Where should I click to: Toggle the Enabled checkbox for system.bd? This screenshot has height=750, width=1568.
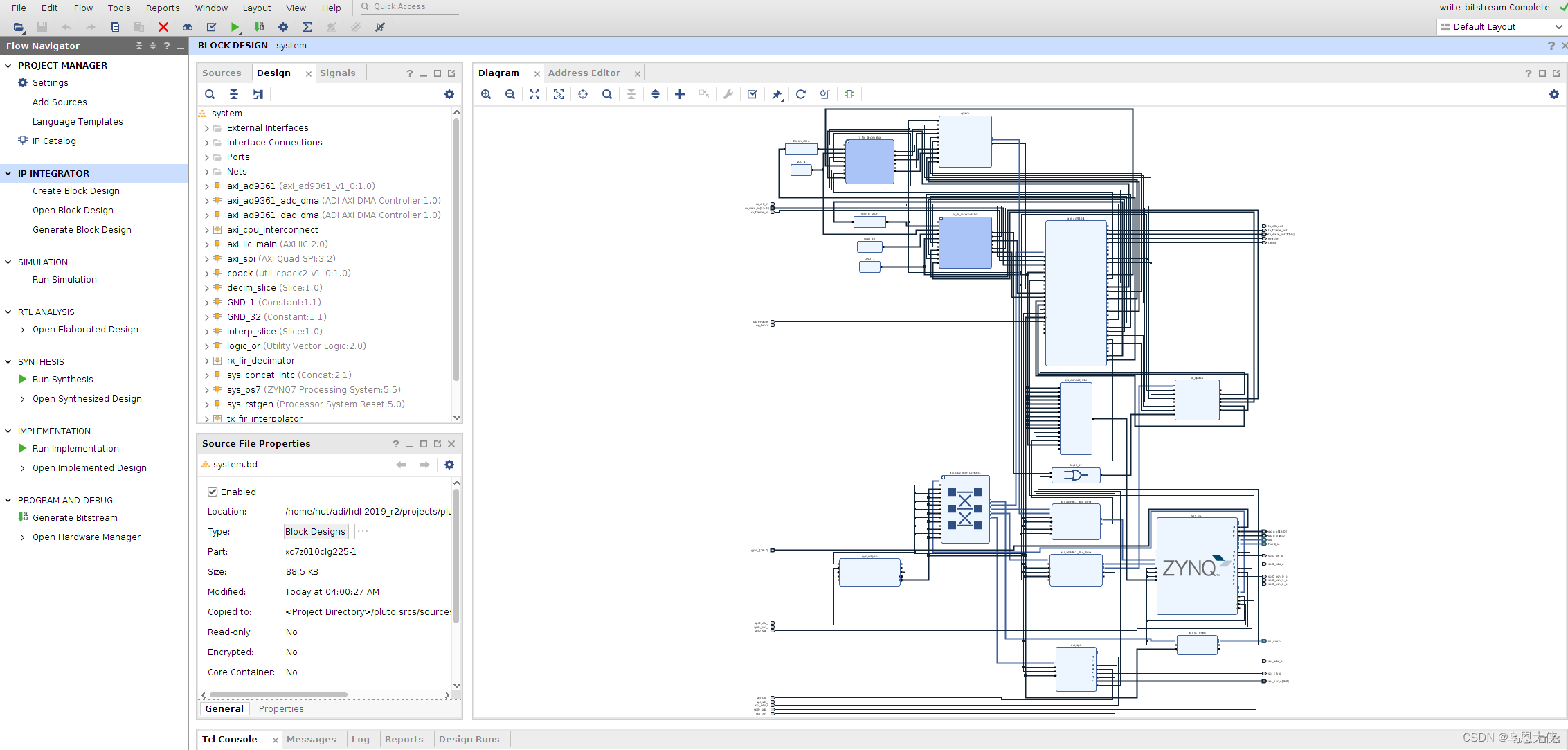(213, 492)
